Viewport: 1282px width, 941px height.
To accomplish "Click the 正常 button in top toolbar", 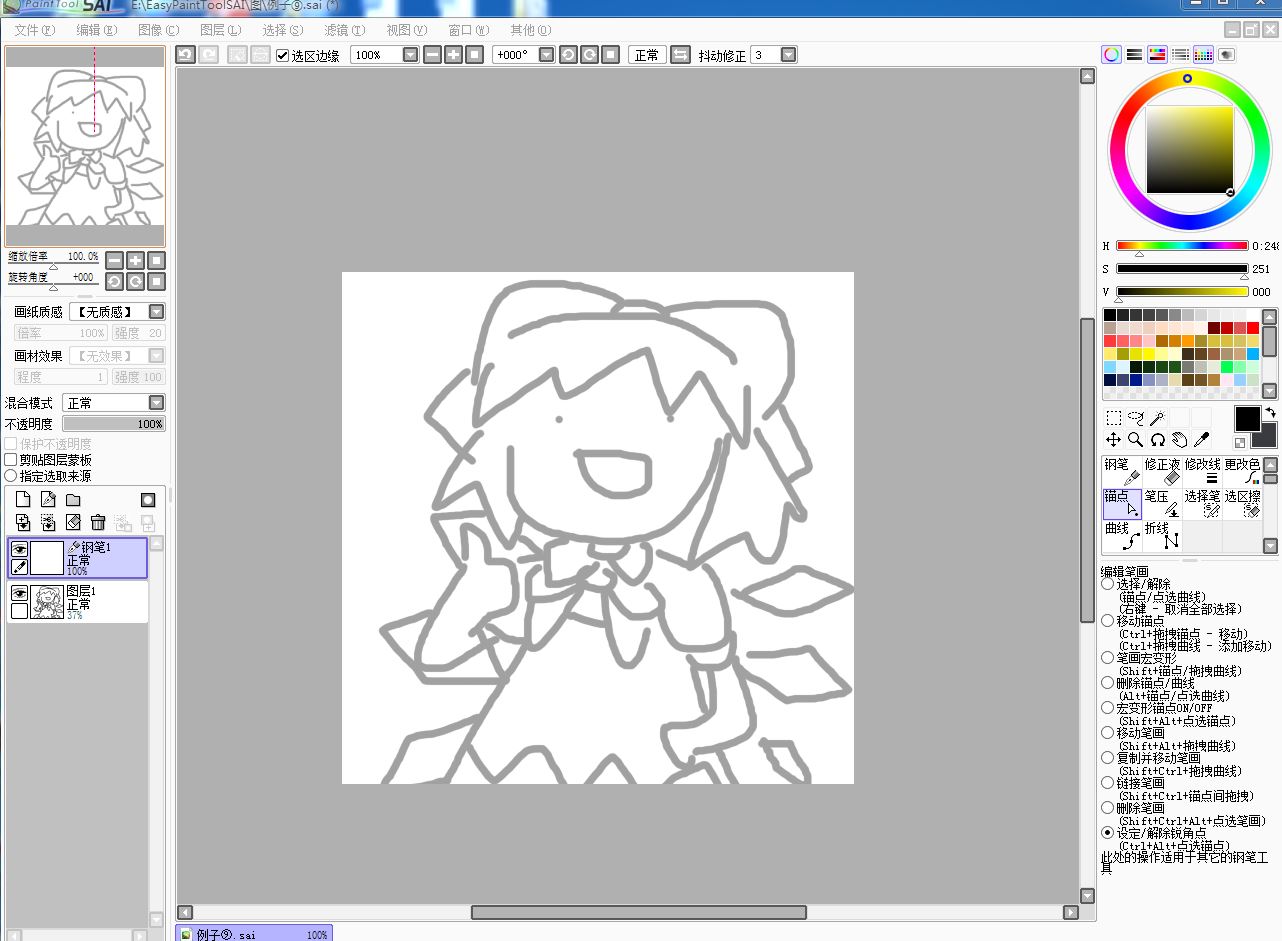I will pos(646,55).
